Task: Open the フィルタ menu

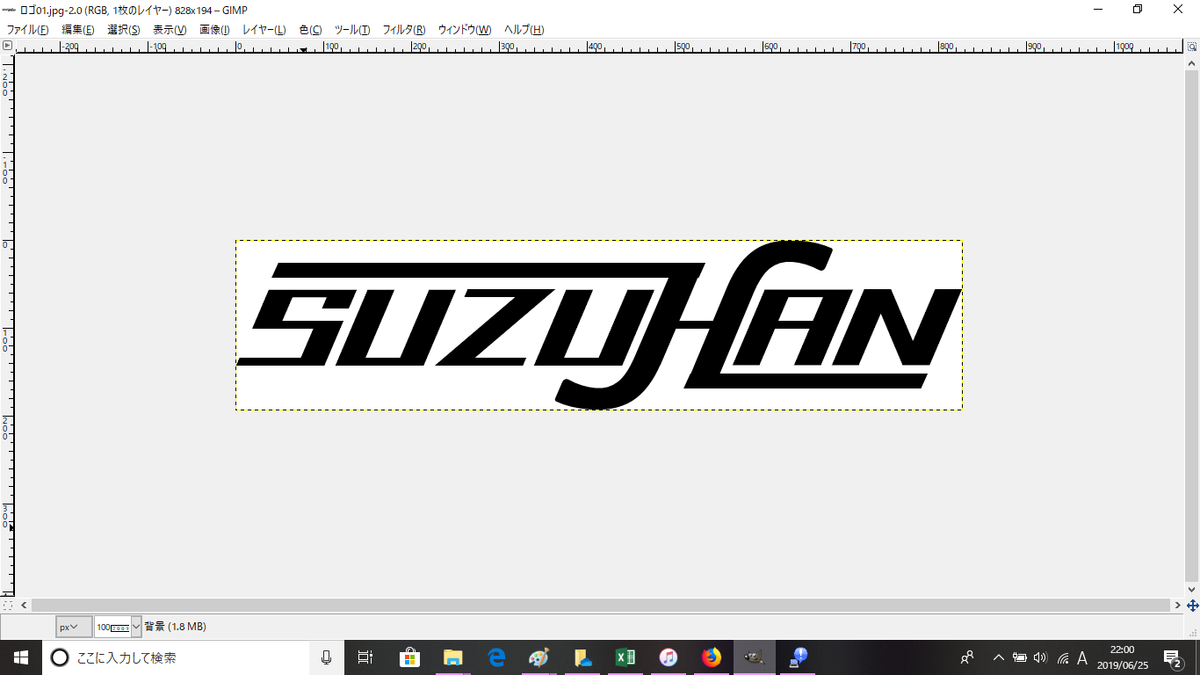Action: pos(402,30)
